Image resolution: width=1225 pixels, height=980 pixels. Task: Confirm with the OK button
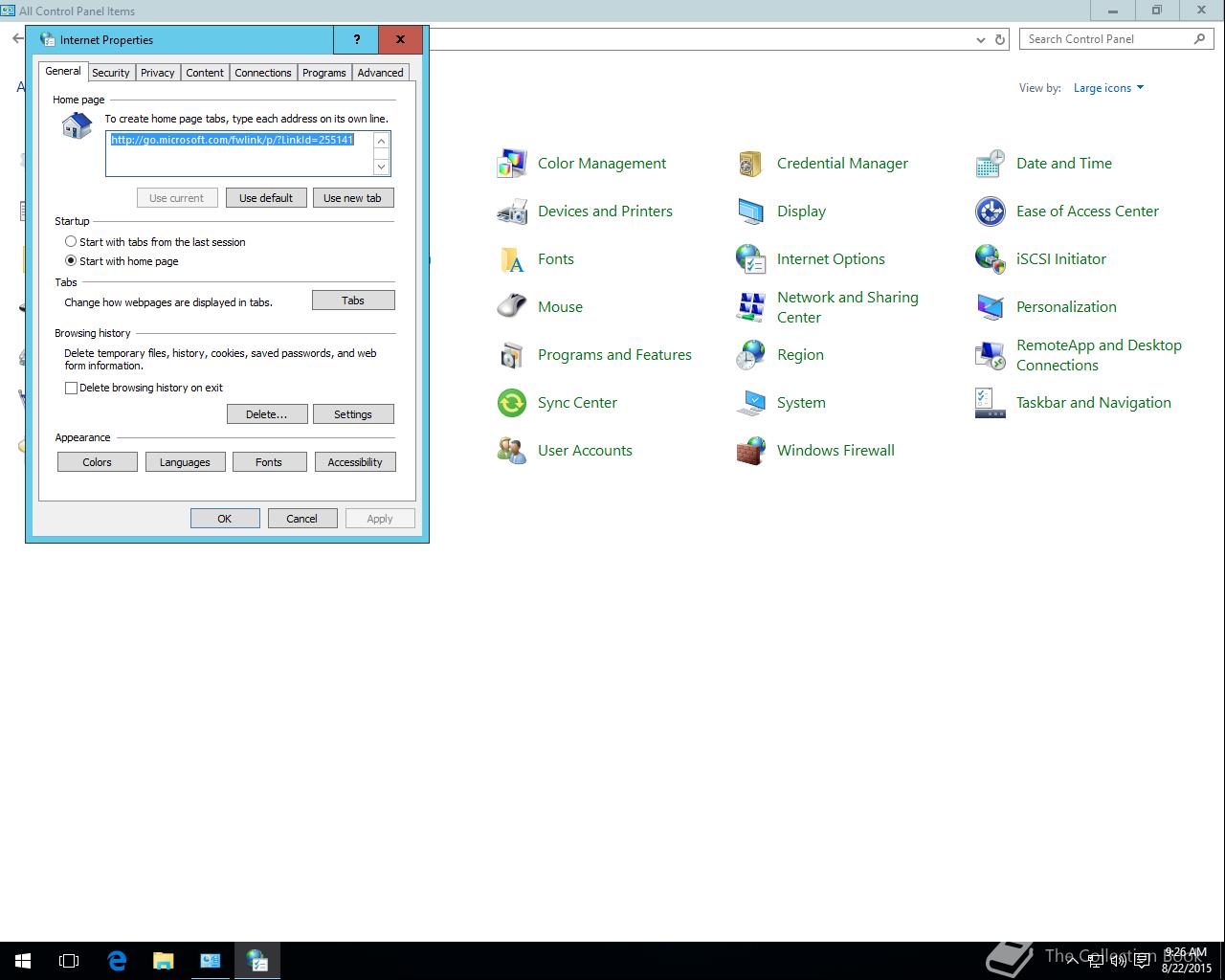coord(225,519)
